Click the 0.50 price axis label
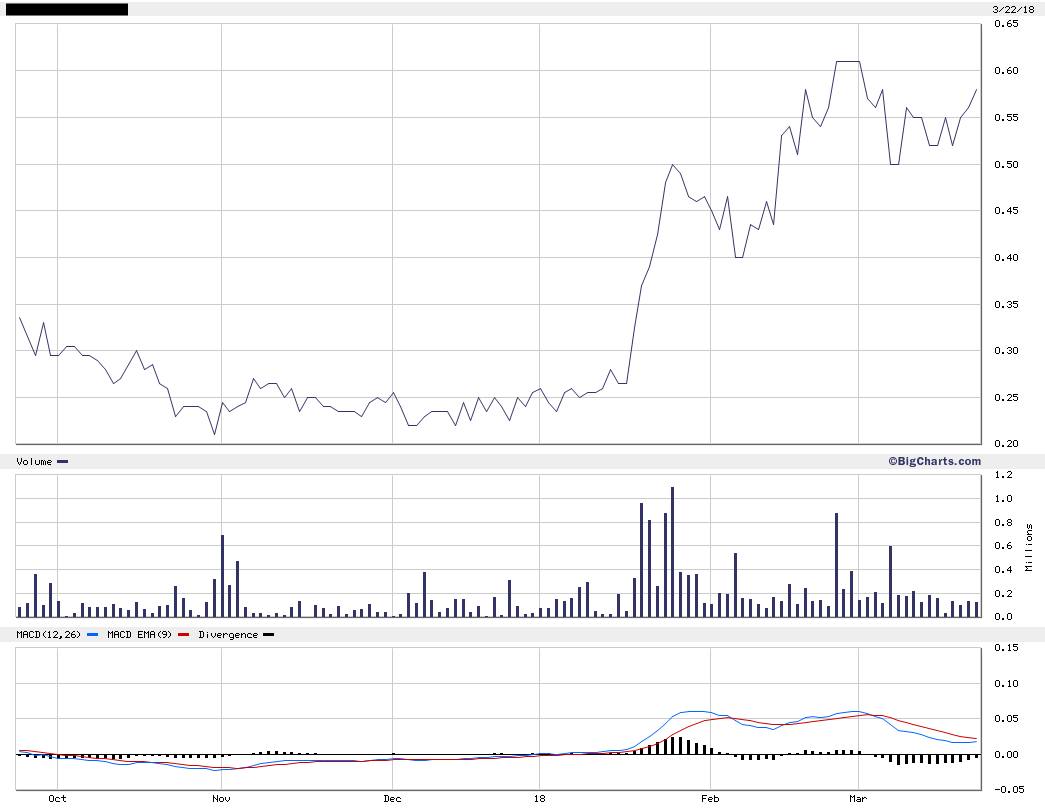 1006,165
